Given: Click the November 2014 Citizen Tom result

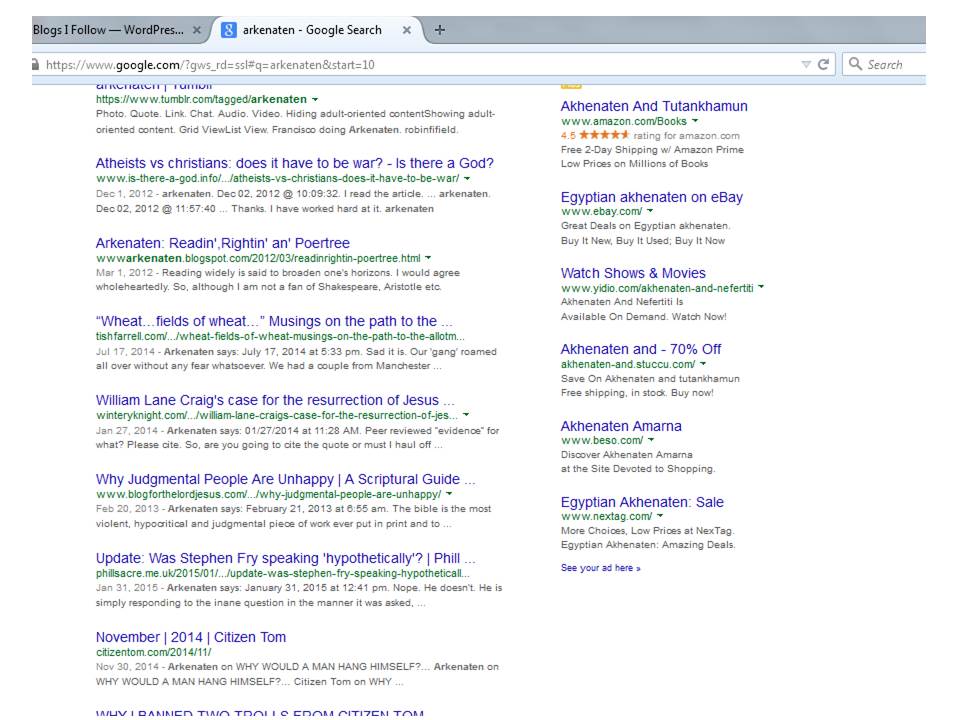Looking at the screenshot, I should pyautogui.click(x=190, y=637).
